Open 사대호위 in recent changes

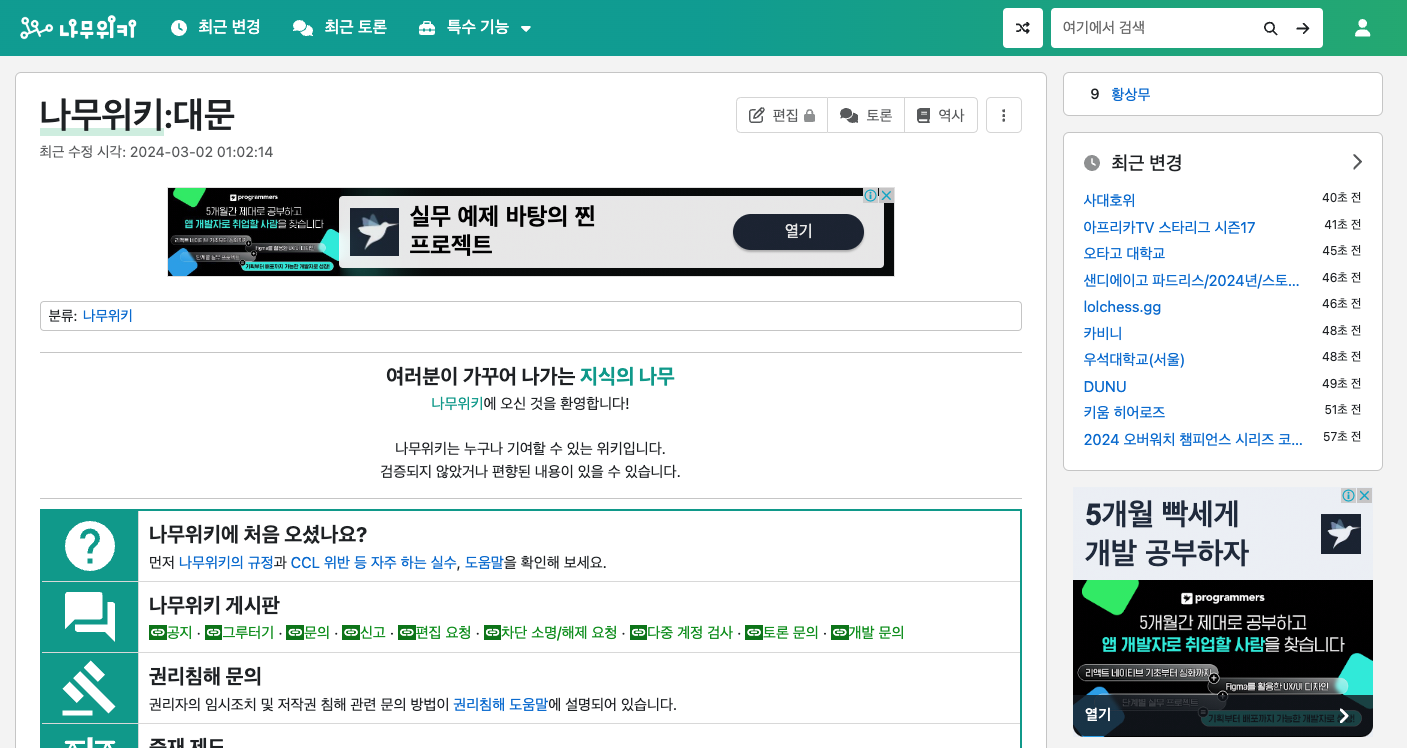(1109, 200)
